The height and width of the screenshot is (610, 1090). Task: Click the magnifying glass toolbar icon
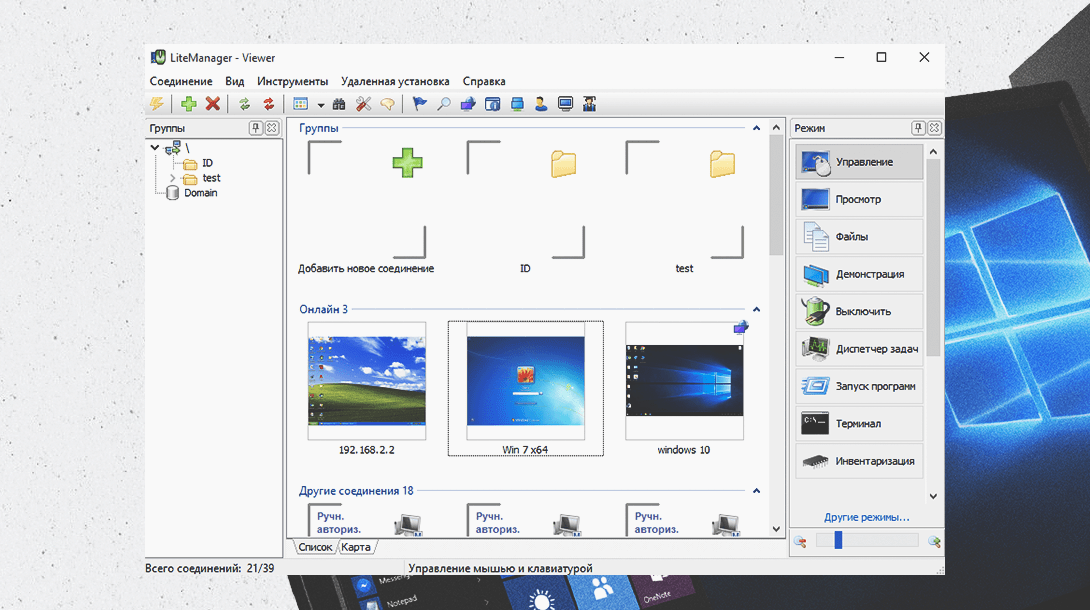pyautogui.click(x=443, y=104)
